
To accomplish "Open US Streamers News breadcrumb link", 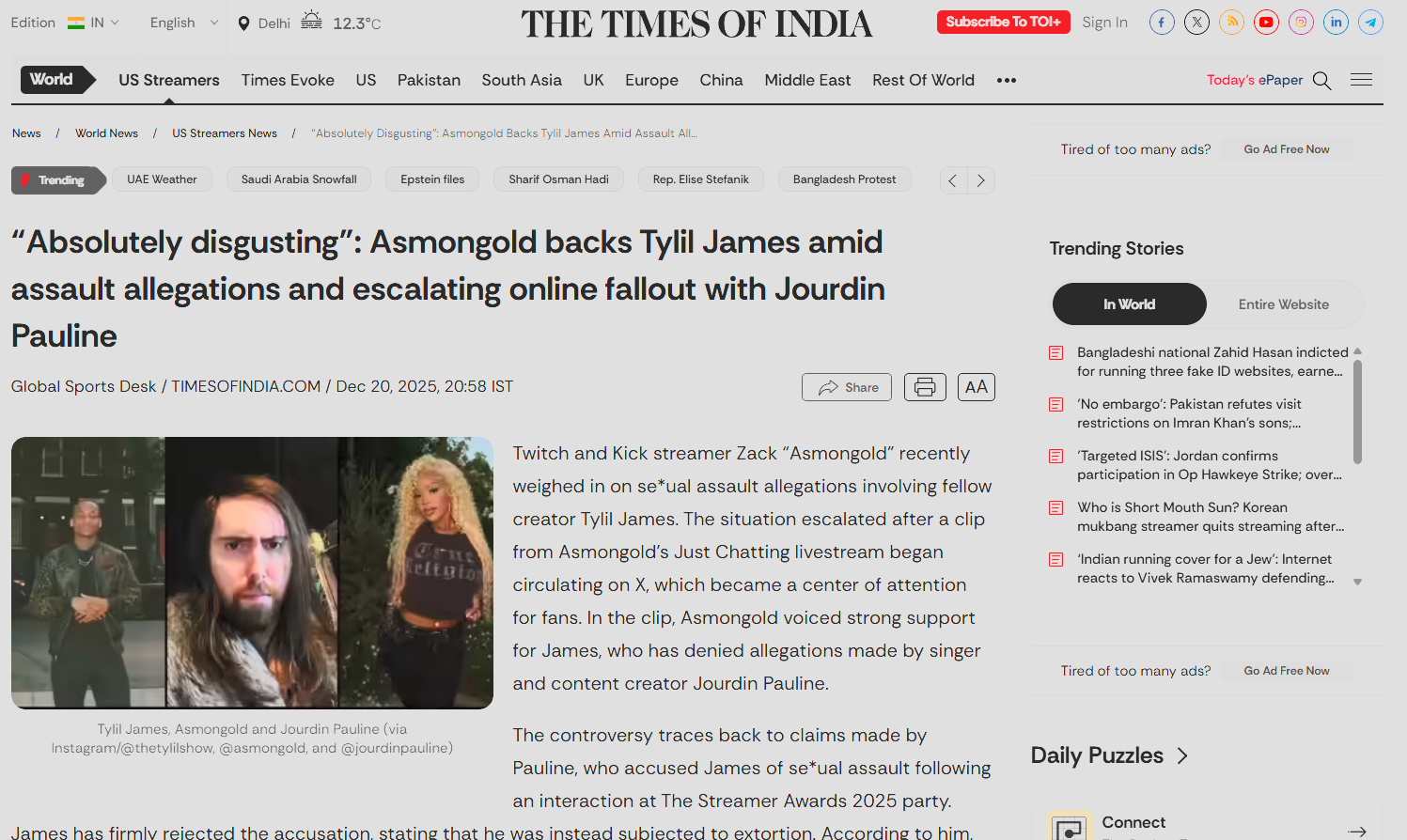I will pyautogui.click(x=225, y=133).
